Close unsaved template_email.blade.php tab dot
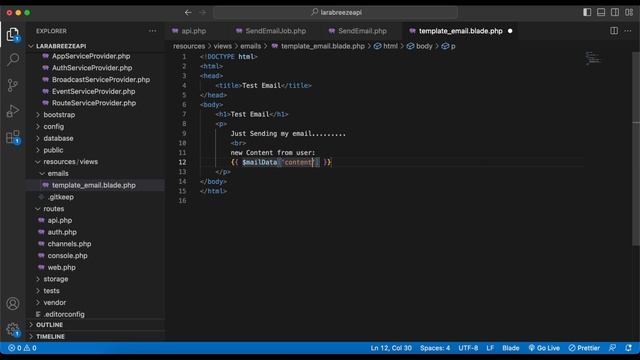 (510, 31)
